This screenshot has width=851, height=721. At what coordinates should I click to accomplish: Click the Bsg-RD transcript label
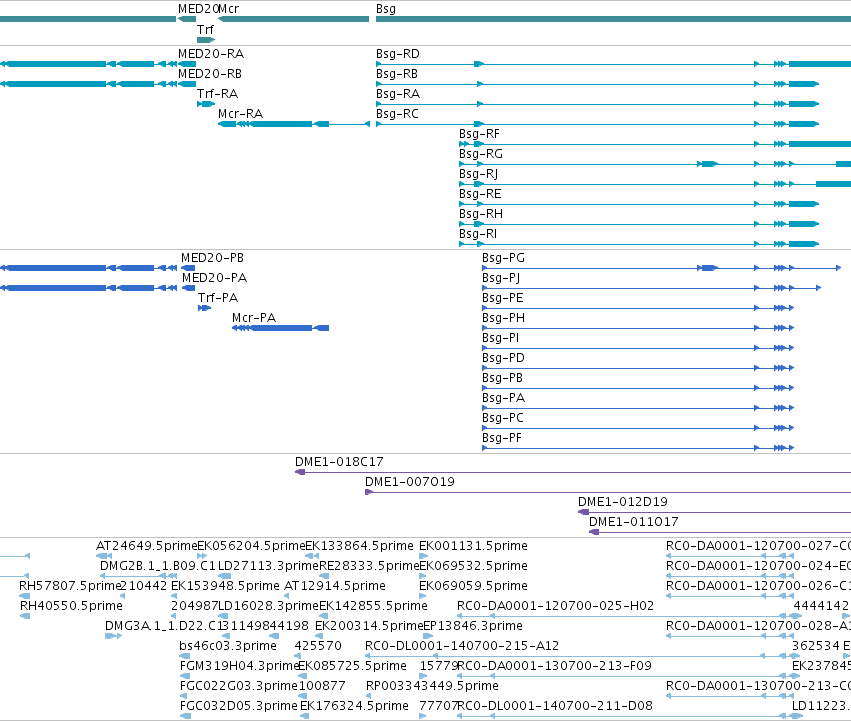(x=398, y=54)
